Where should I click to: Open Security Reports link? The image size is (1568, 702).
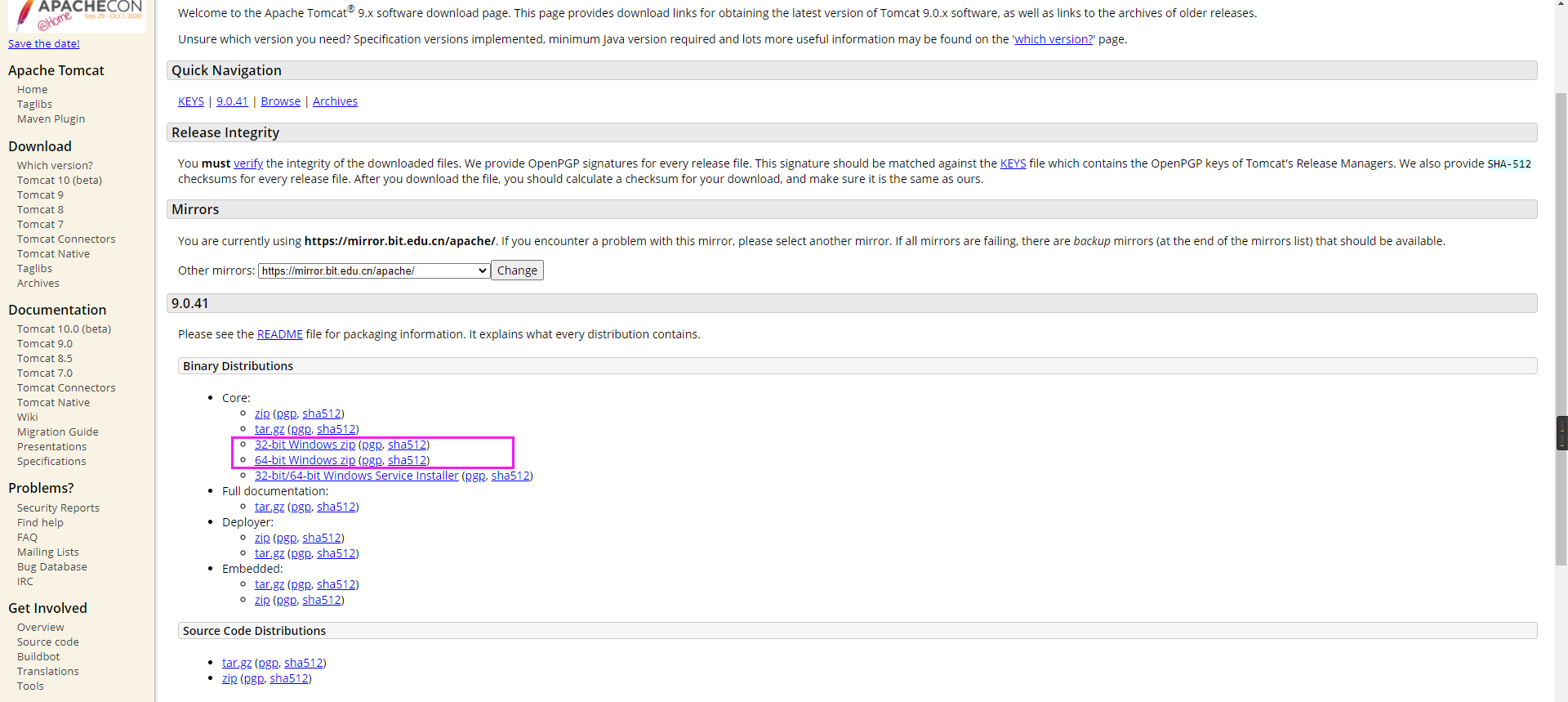click(58, 508)
